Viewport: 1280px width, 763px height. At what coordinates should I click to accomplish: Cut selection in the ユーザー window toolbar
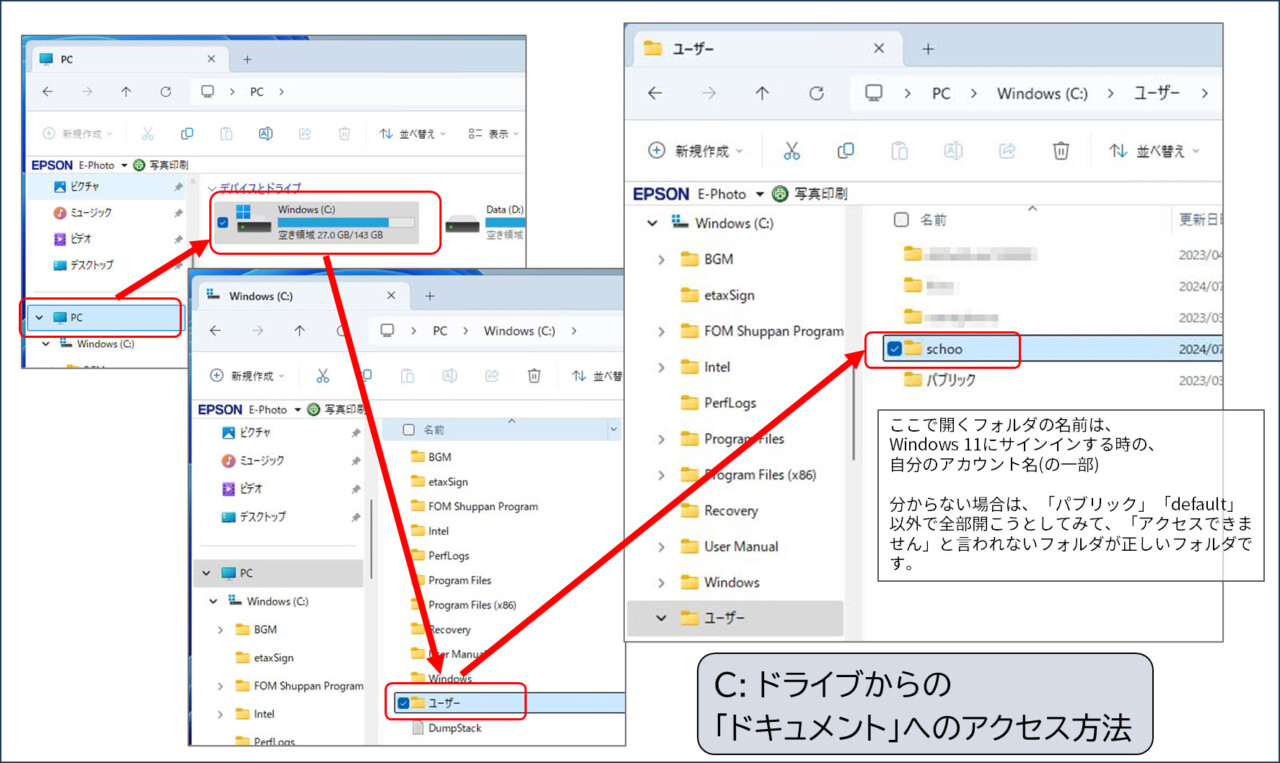click(x=792, y=151)
